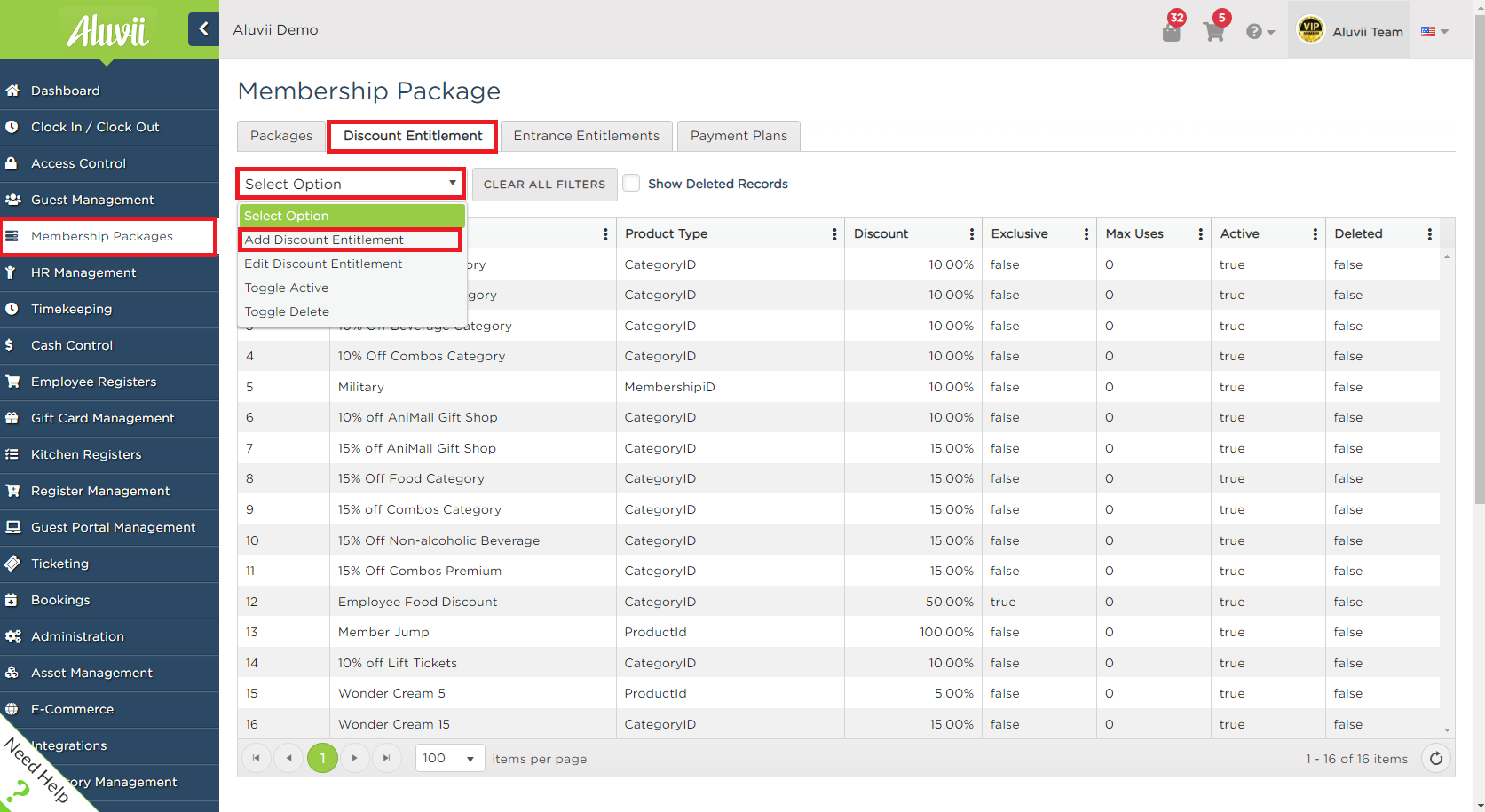This screenshot has height=812, width=1485.
Task: Open Product Type column menu
Action: click(834, 234)
